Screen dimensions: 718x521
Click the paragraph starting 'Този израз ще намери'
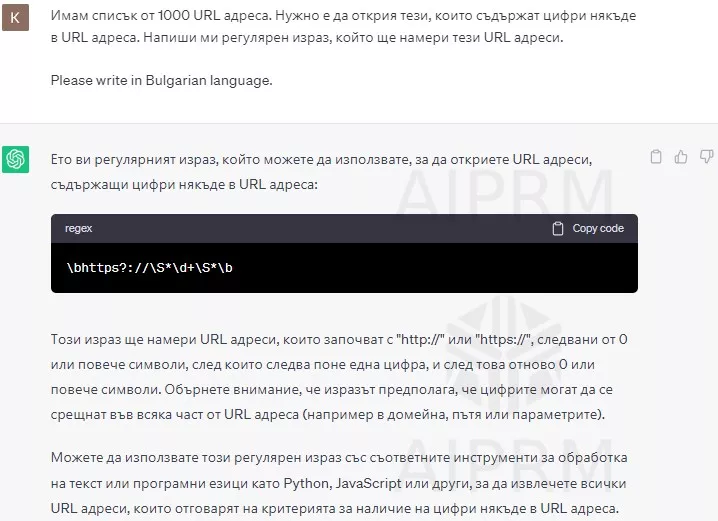[339, 377]
